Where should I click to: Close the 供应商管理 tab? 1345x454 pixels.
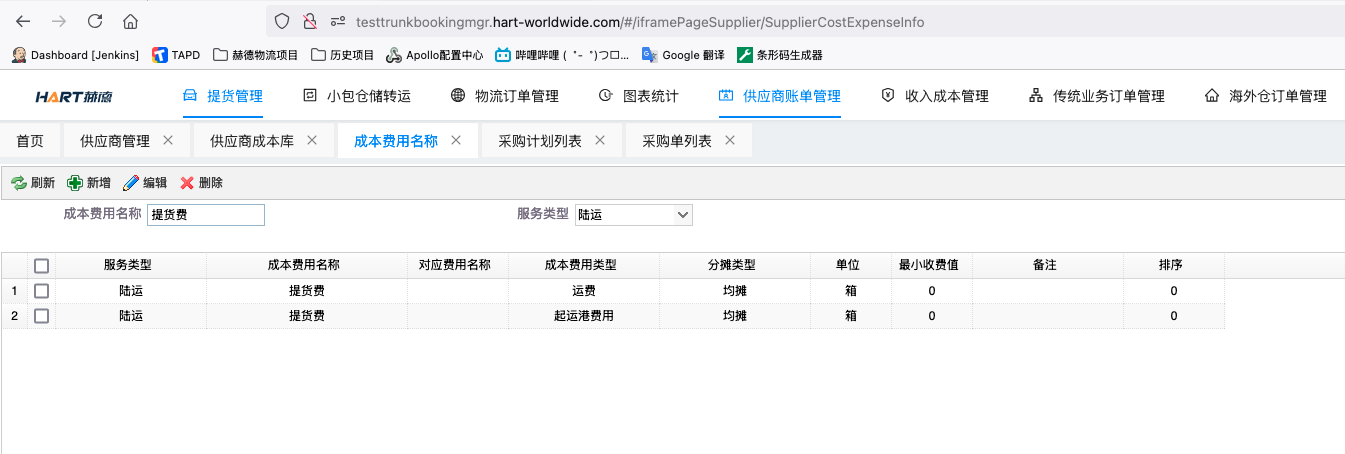(168, 141)
